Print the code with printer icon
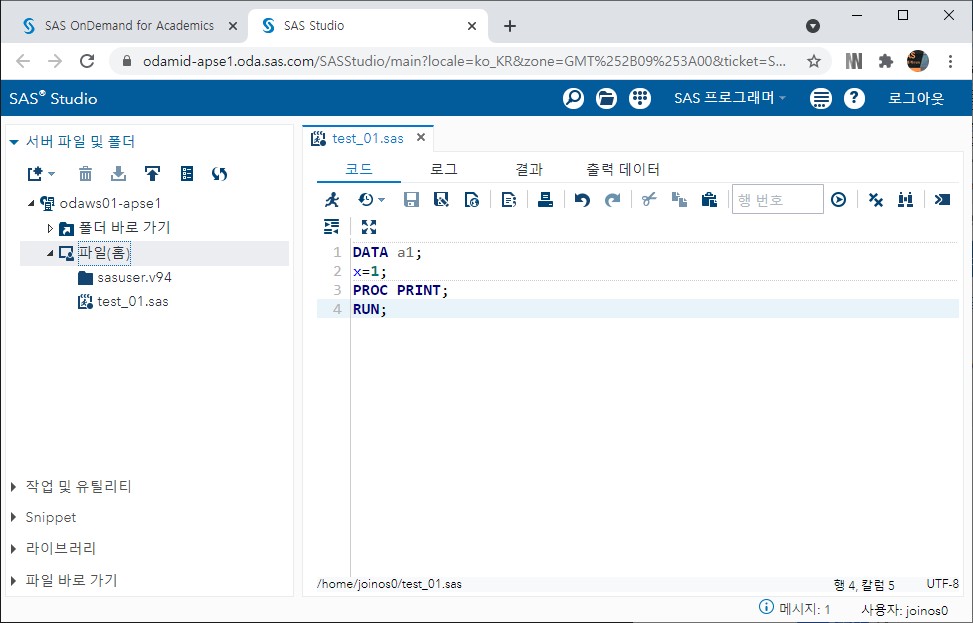Image resolution: width=973 pixels, height=623 pixels. tap(545, 200)
